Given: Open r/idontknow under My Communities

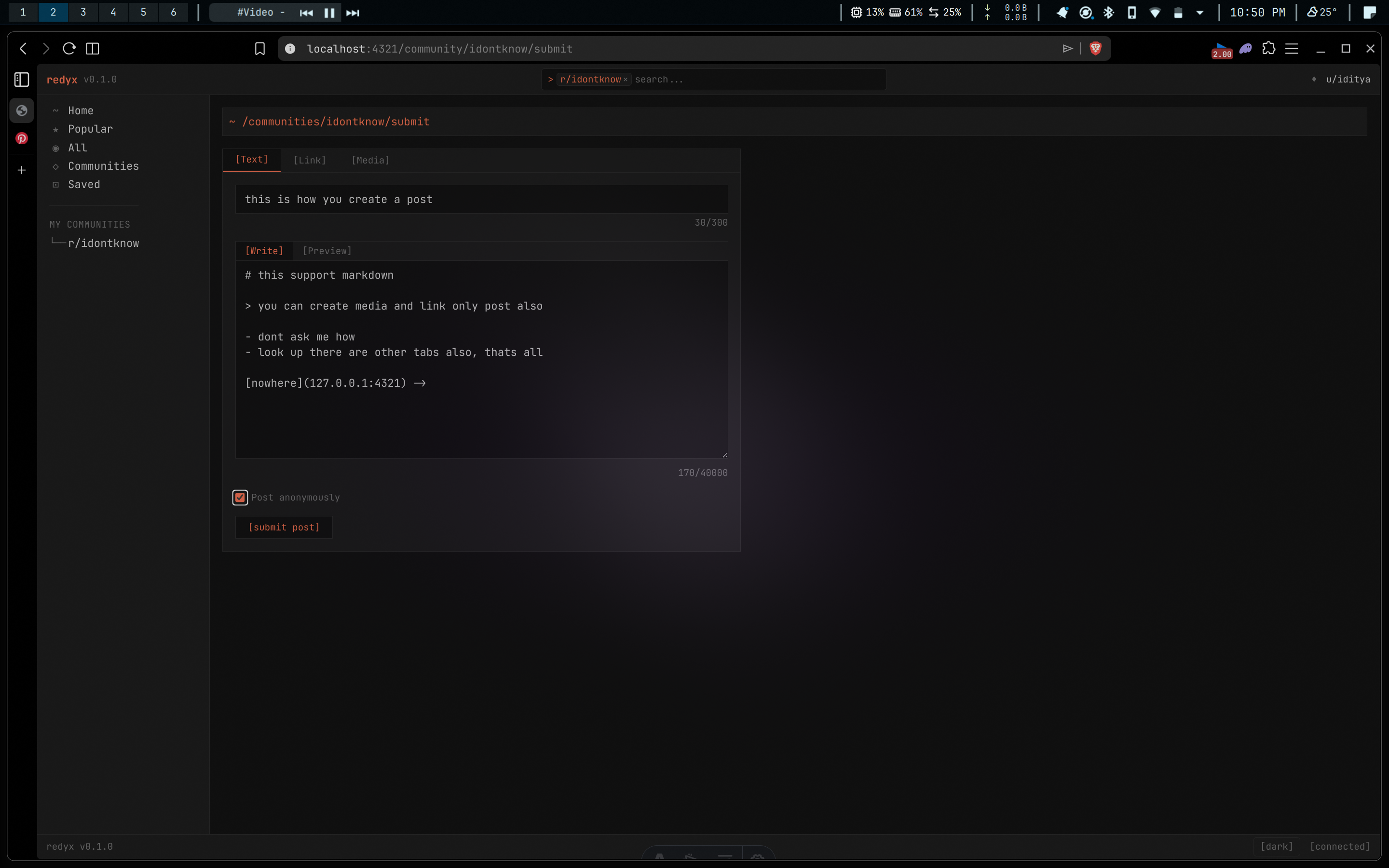Looking at the screenshot, I should click(103, 244).
